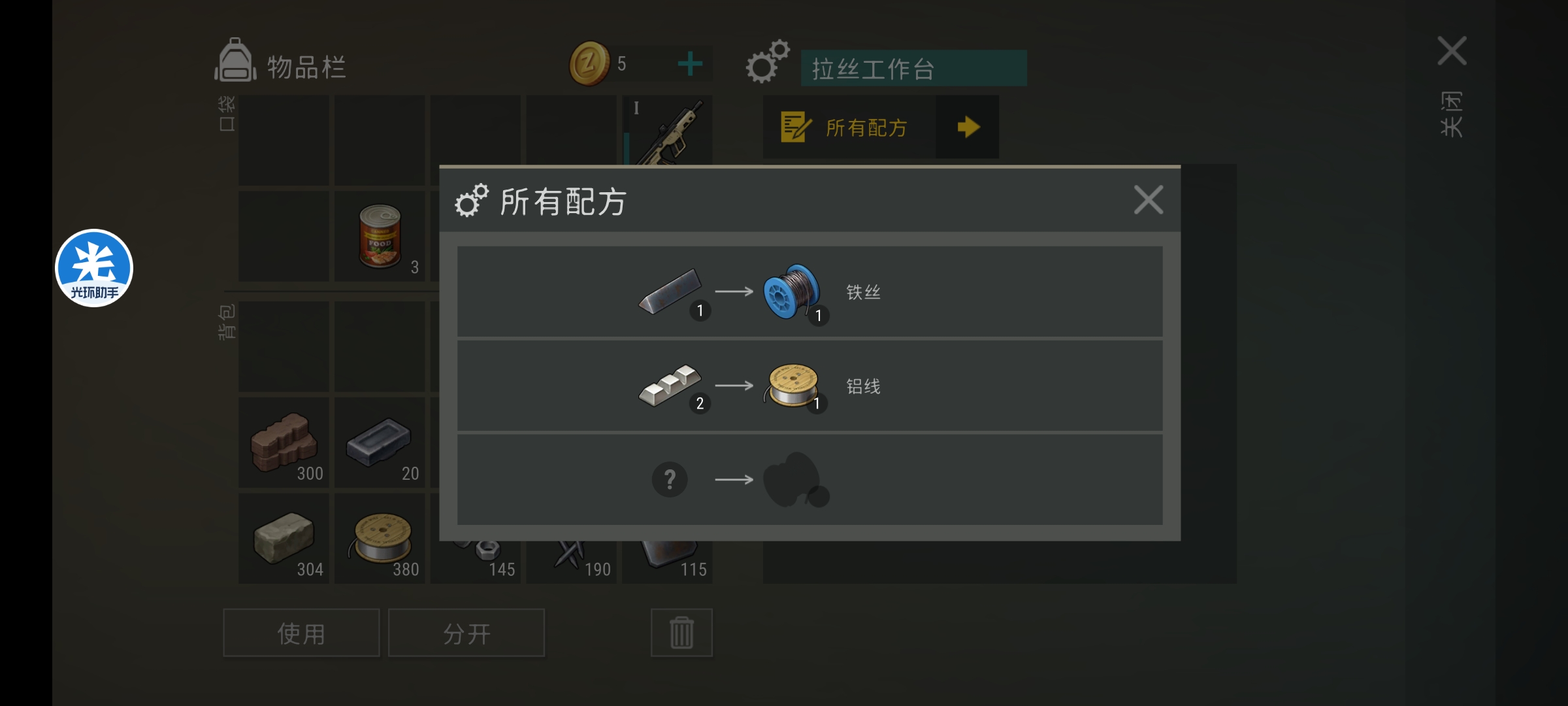
Task: Select the canned food item
Action: [380, 237]
